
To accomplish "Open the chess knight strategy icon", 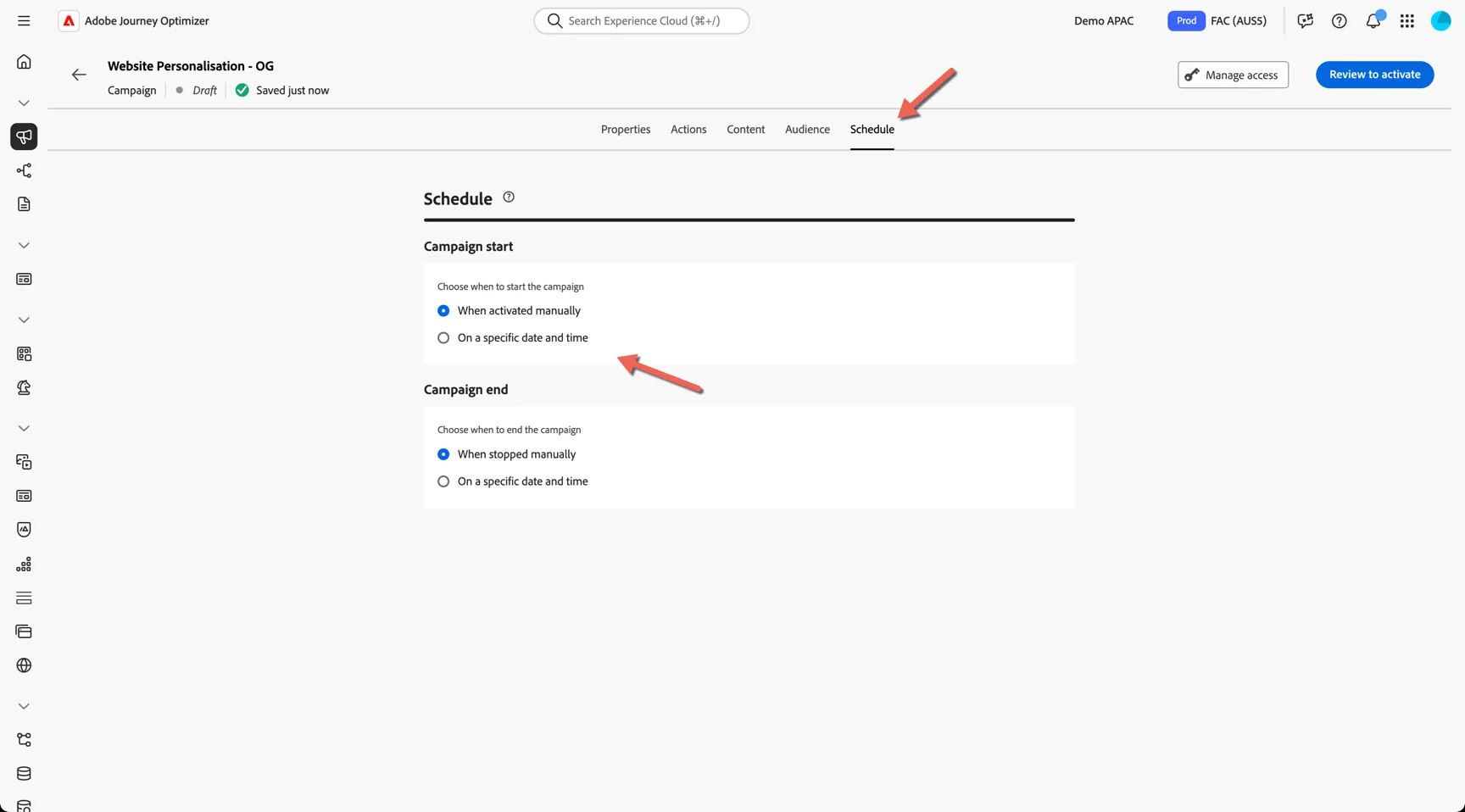I will click(24, 387).
